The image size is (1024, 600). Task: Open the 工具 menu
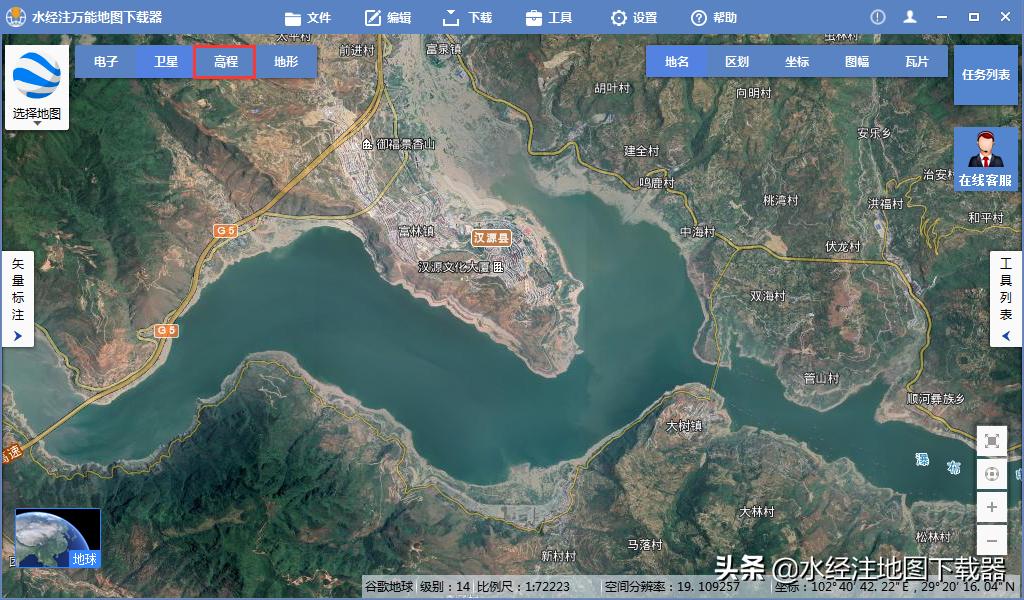click(549, 18)
